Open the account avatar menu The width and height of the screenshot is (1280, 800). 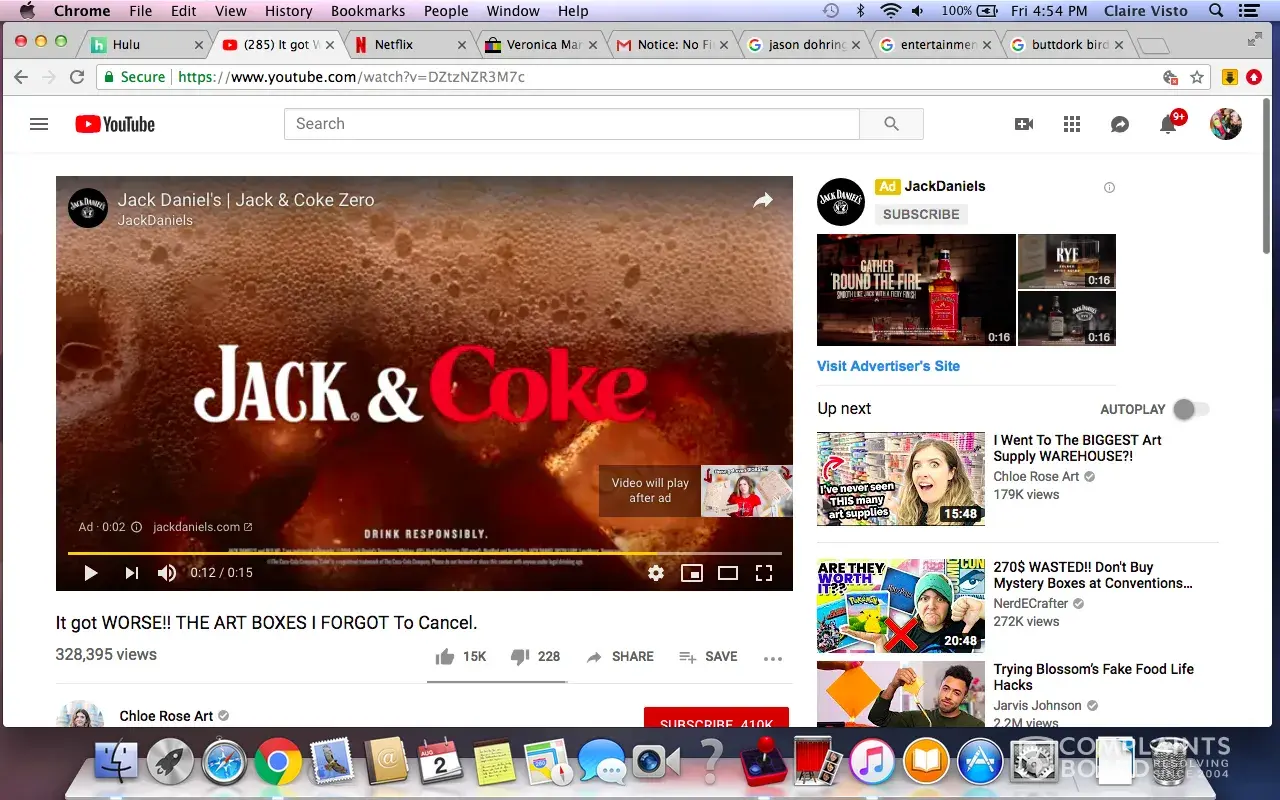(x=1226, y=124)
